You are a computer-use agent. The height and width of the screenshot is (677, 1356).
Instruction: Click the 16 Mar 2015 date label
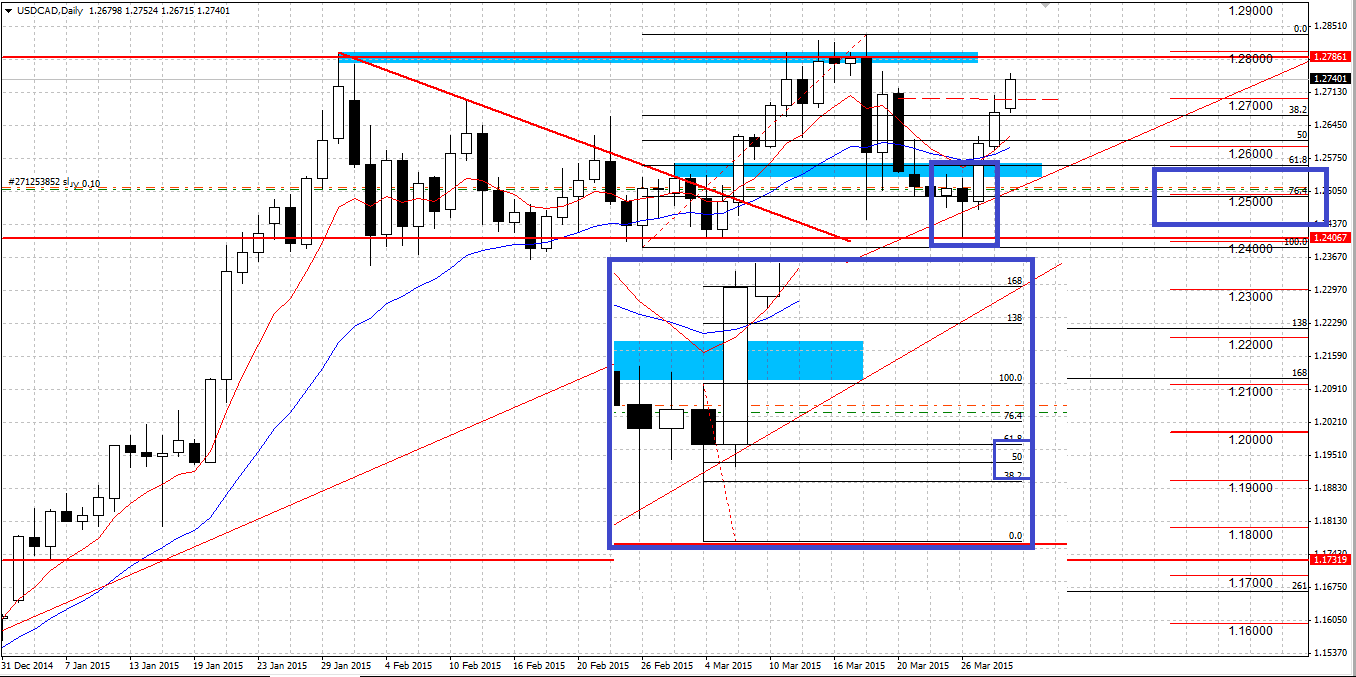coord(859,665)
